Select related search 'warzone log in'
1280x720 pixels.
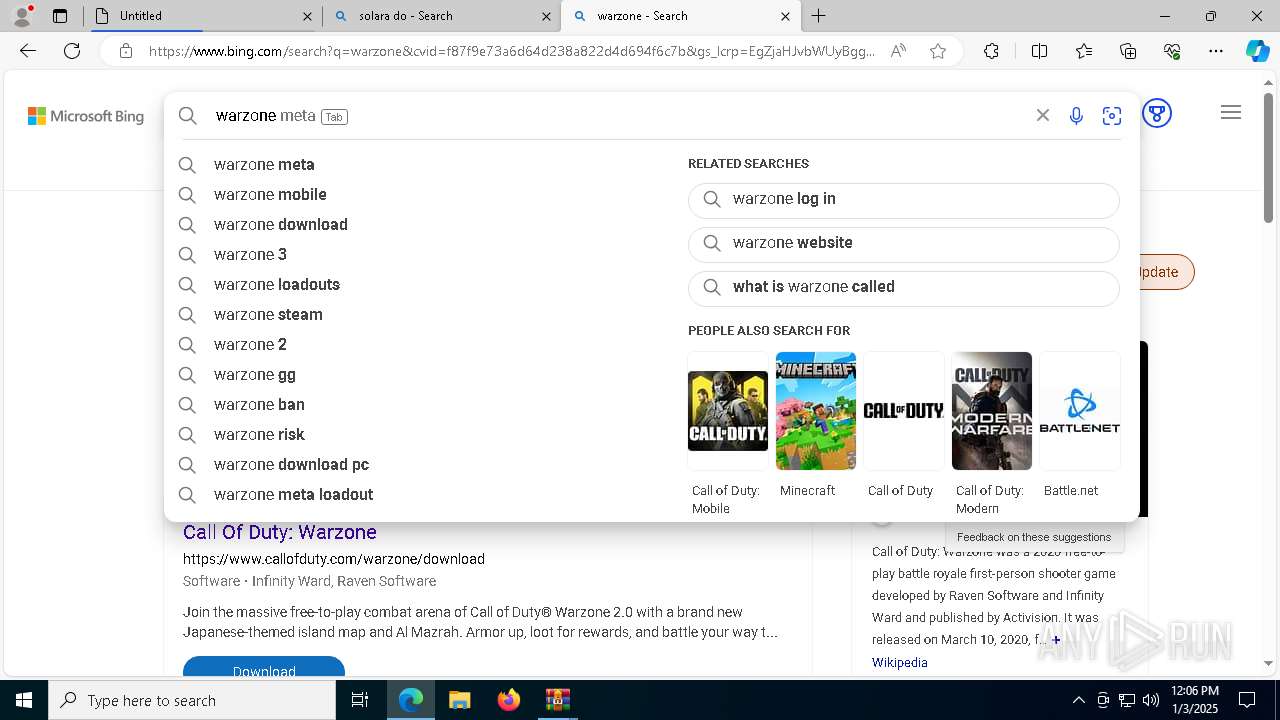pos(904,199)
